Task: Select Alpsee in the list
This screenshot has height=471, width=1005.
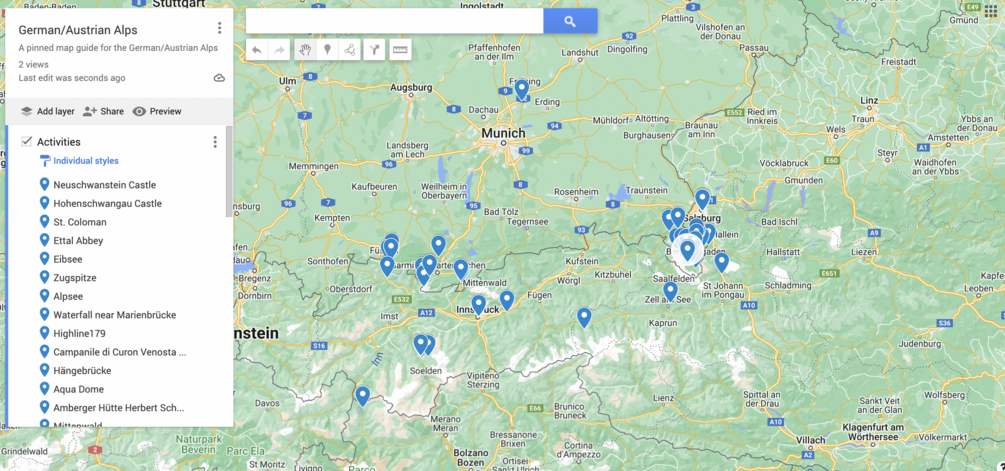Action: point(68,296)
